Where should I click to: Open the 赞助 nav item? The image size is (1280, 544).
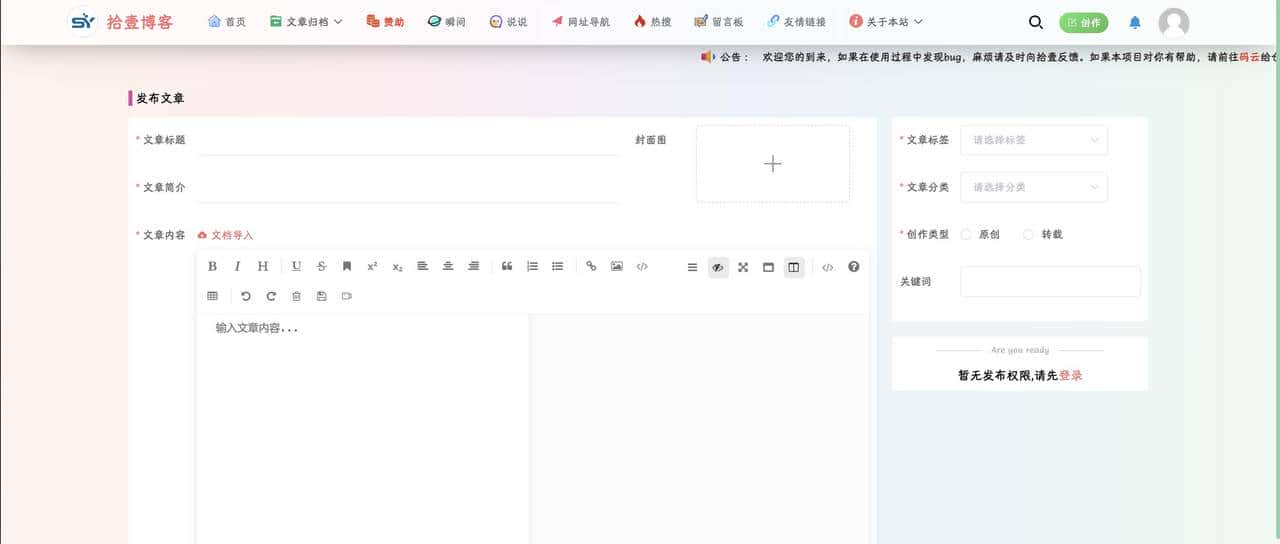point(385,21)
